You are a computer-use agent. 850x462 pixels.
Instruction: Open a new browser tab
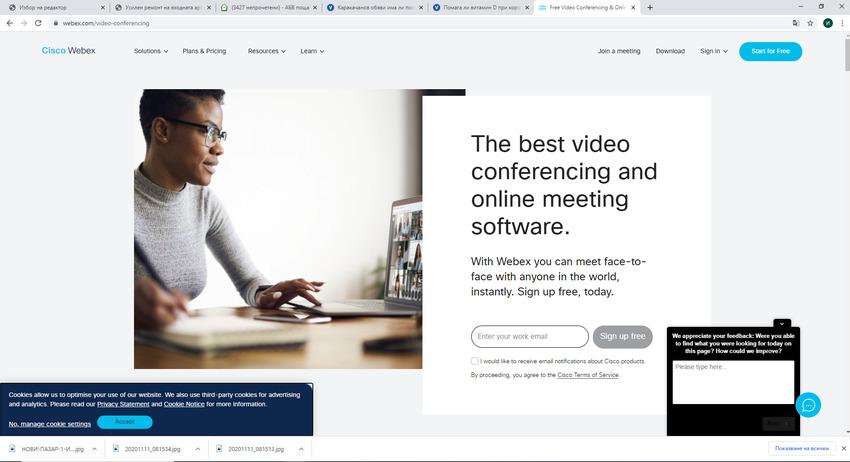(x=650, y=8)
